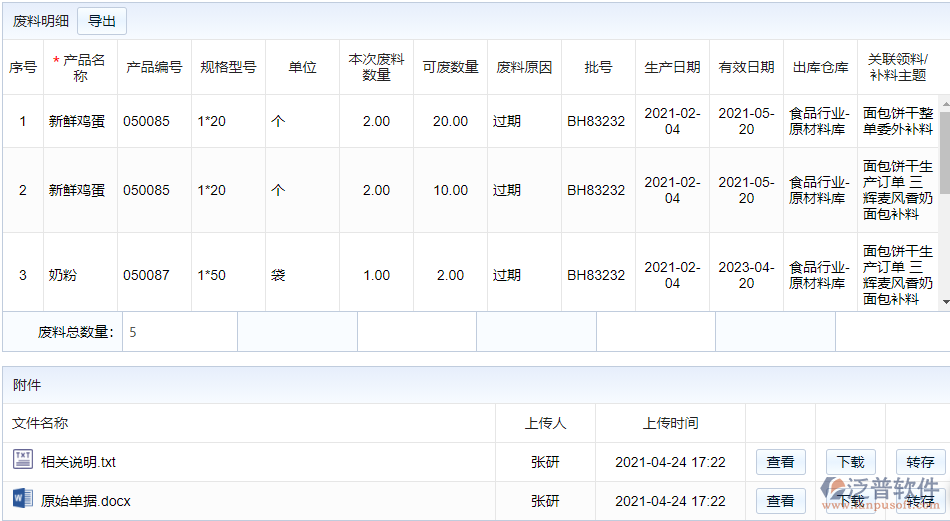The width and height of the screenshot is (950, 521).
Task: Click the Word document icon beside 原始单据.docx
Action: tap(22, 498)
